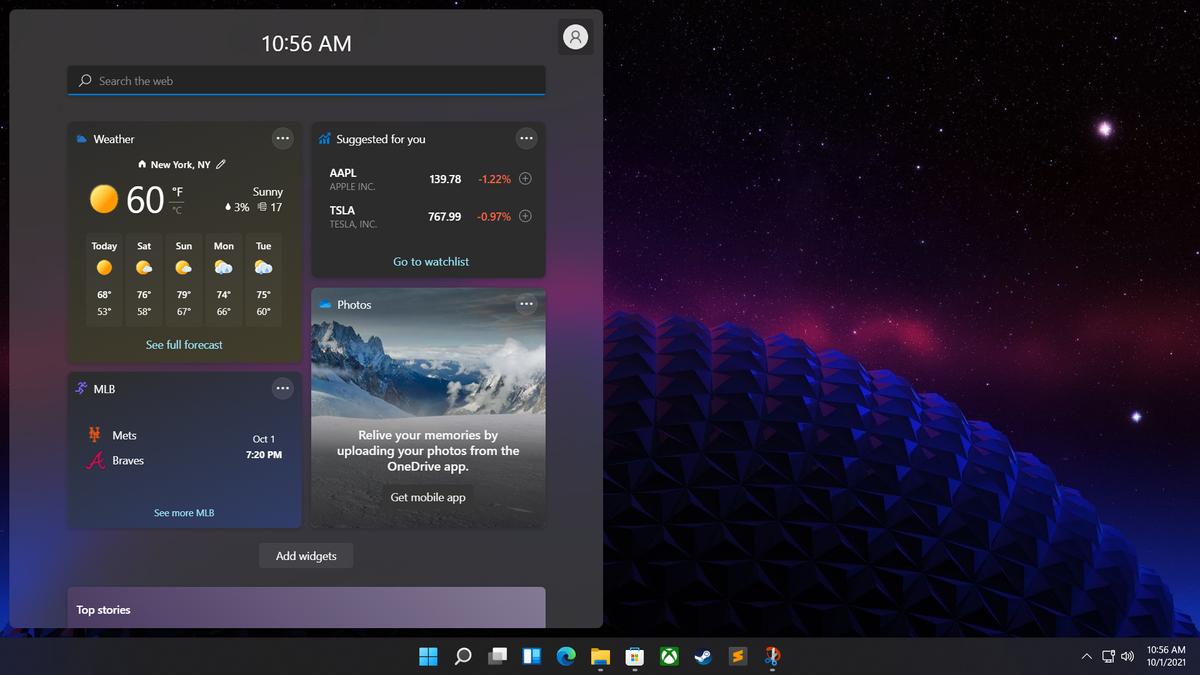
Task: Open the user profile avatar icon
Action: point(575,37)
